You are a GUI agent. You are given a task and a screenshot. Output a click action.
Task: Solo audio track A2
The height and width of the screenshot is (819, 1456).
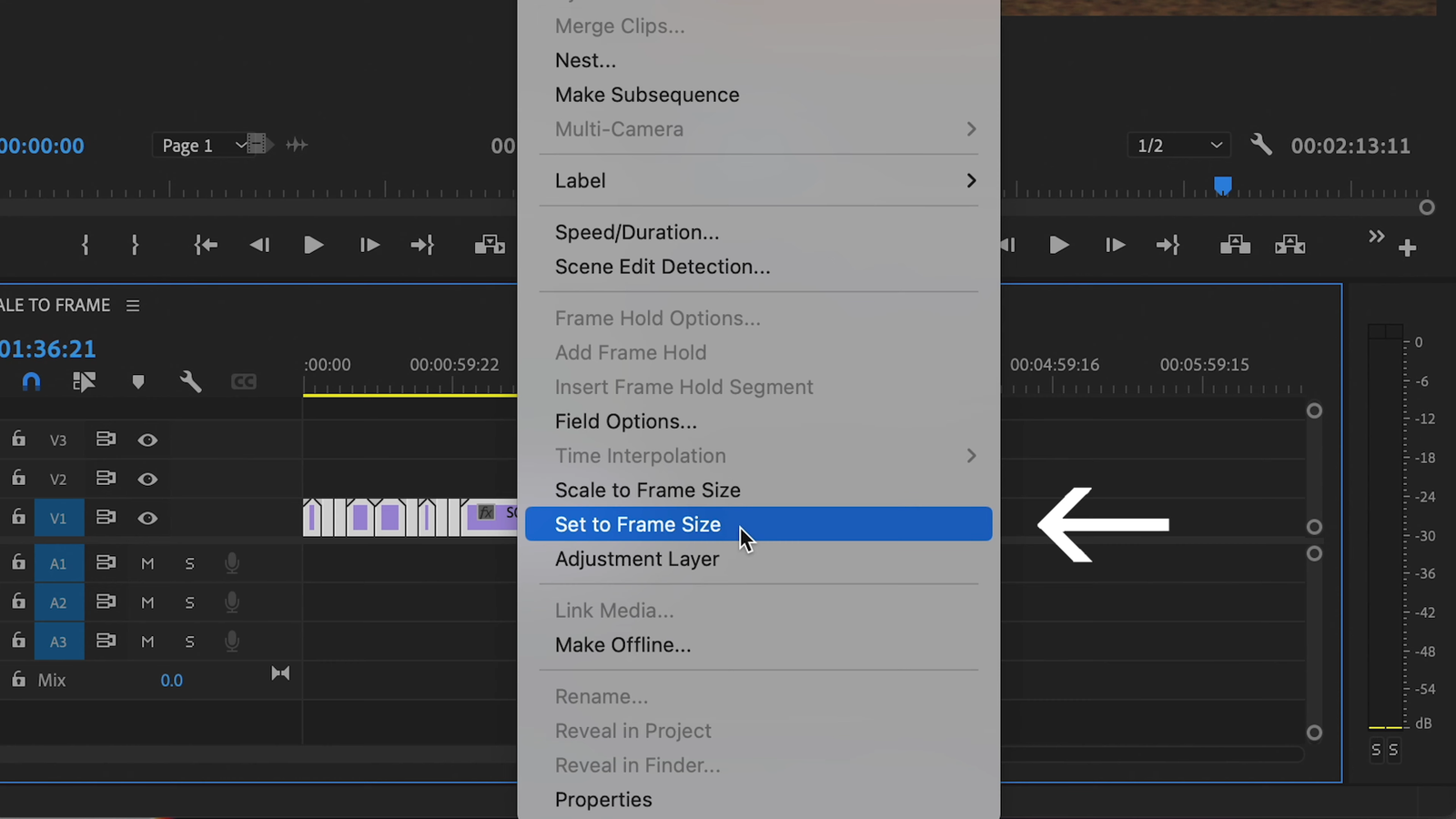click(189, 602)
